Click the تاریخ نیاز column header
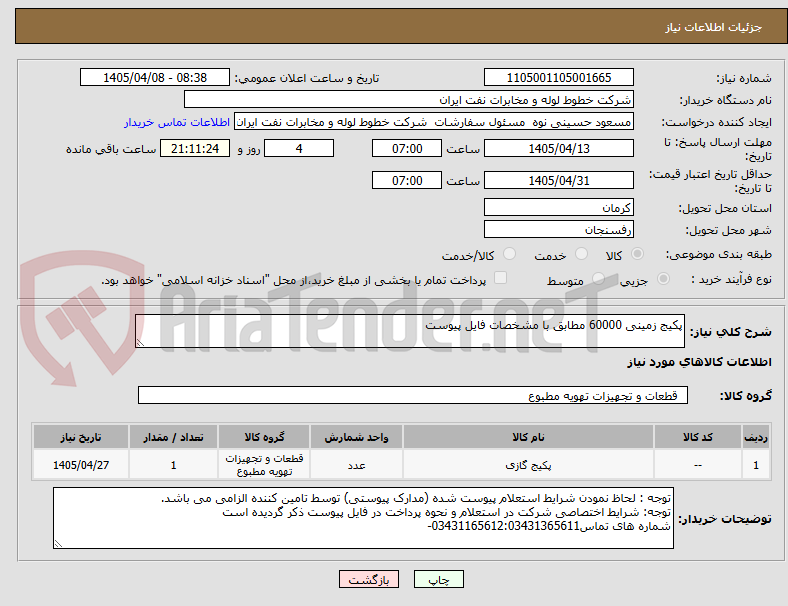This screenshot has height=606, width=788. point(81,437)
